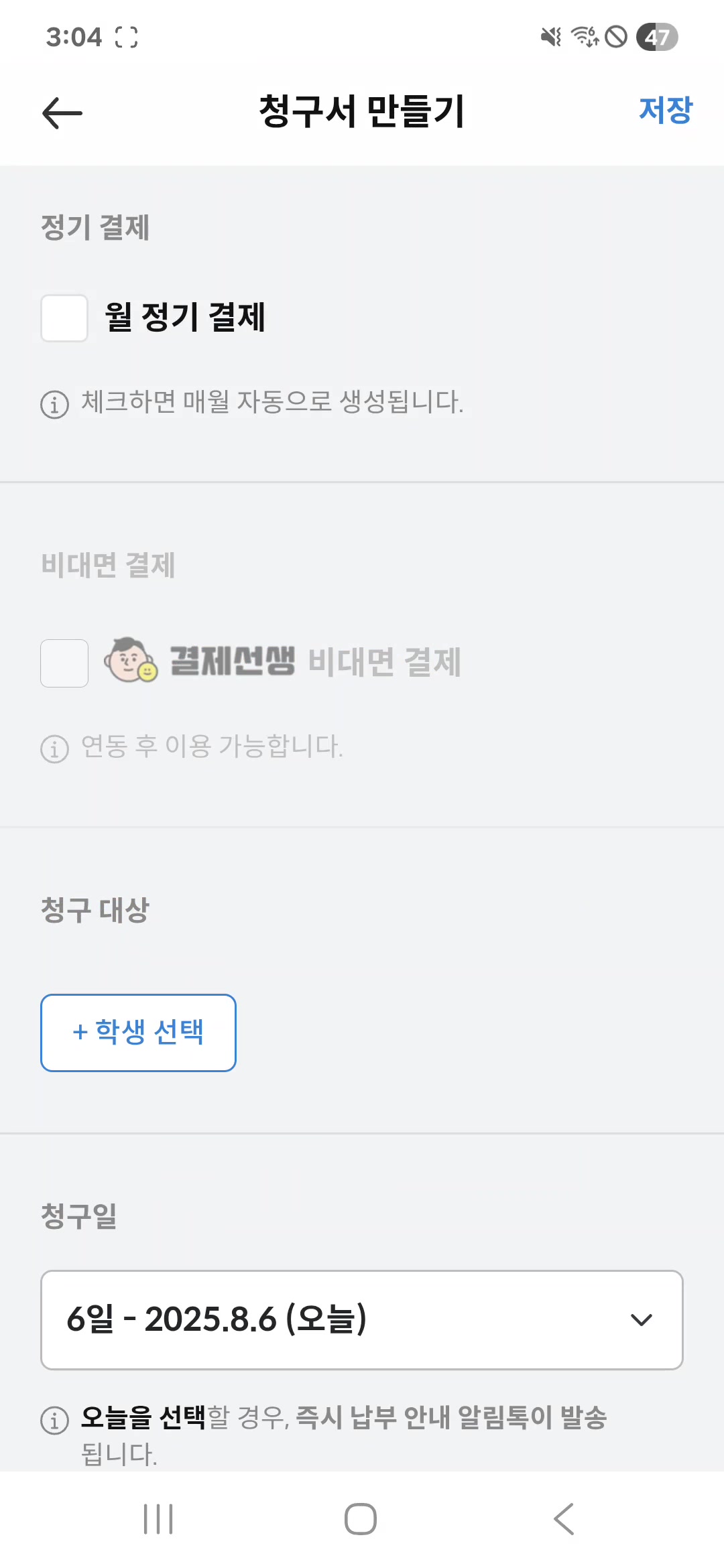Tap the 청구서 만들기 page title
The image size is (724, 1568).
[362, 111]
